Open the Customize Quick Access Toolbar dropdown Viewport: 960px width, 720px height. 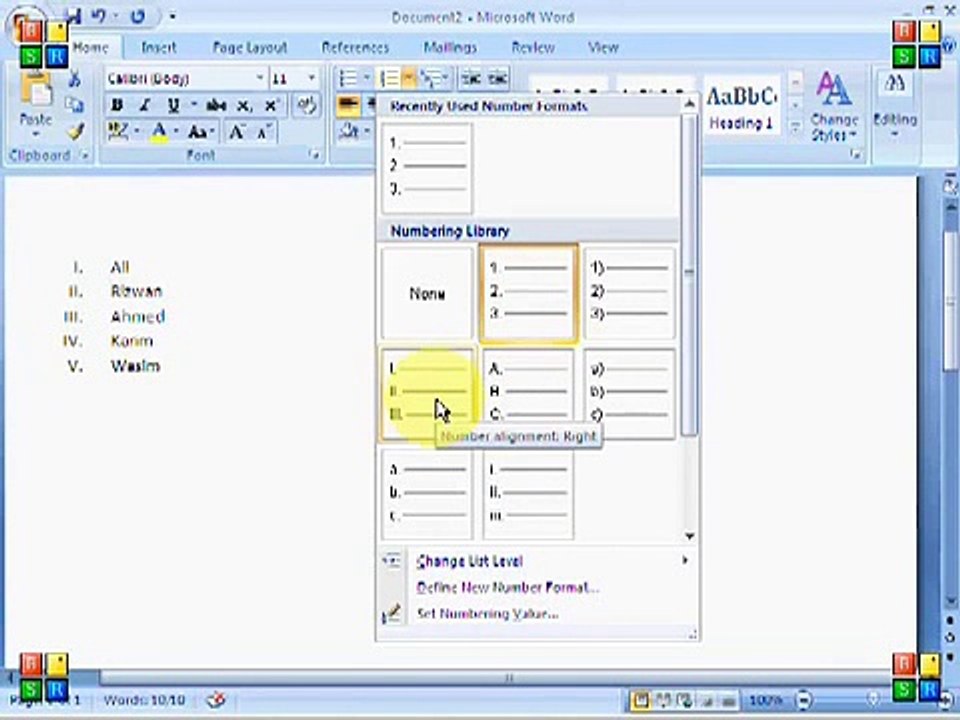tap(173, 17)
